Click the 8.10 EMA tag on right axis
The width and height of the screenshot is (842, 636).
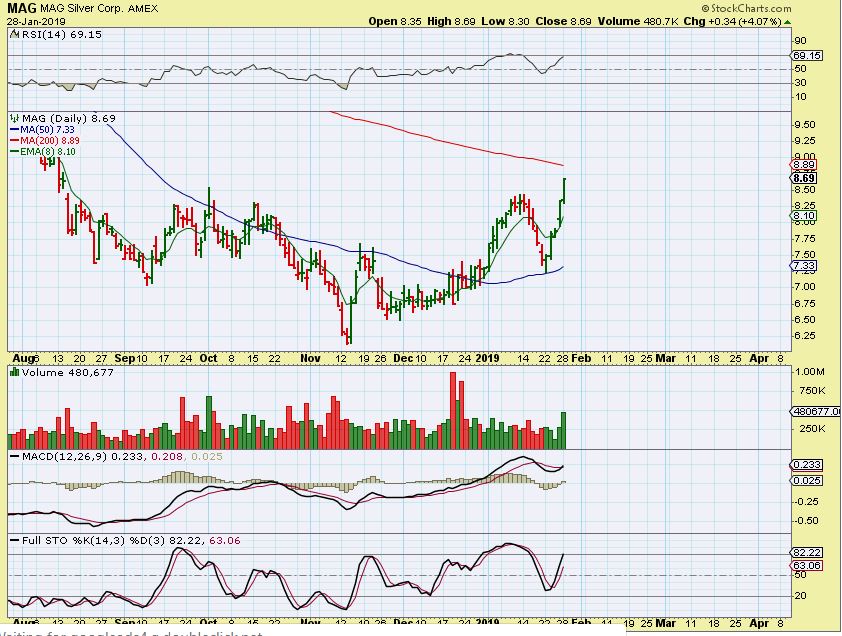click(x=804, y=216)
